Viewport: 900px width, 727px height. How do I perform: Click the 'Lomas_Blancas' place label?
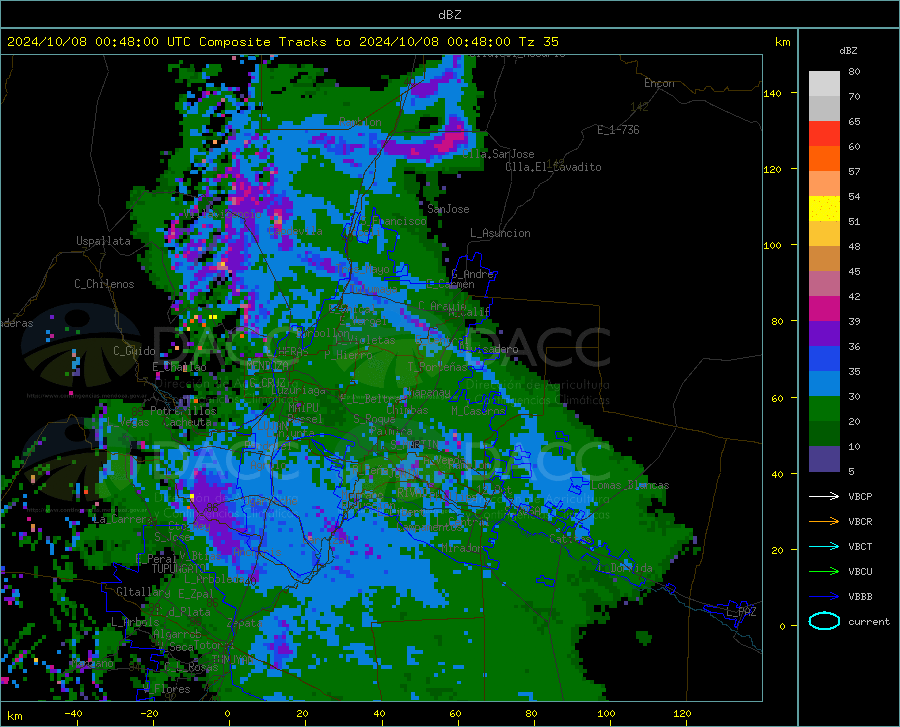(x=630, y=485)
